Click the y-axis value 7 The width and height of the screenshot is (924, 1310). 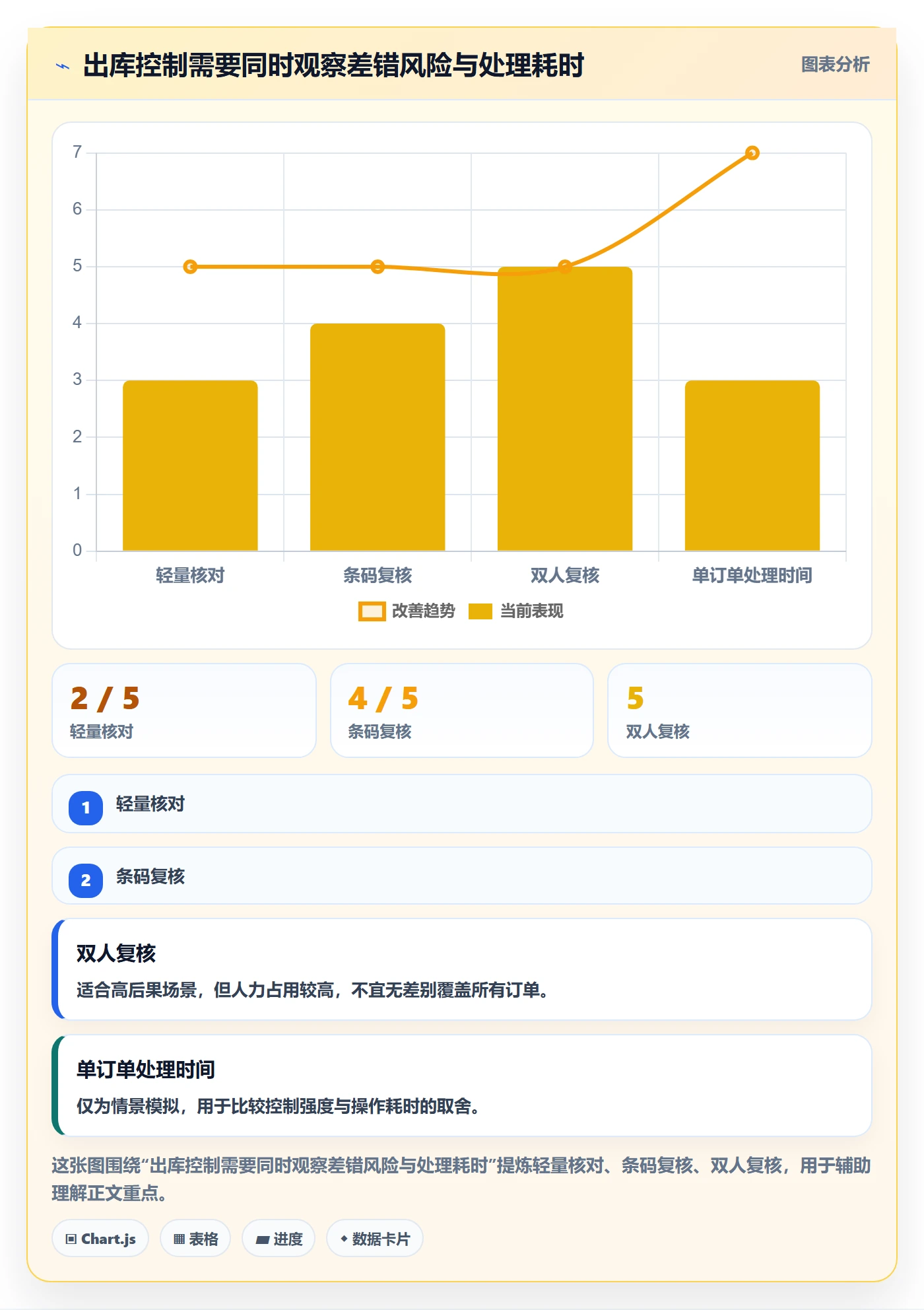coord(77,153)
